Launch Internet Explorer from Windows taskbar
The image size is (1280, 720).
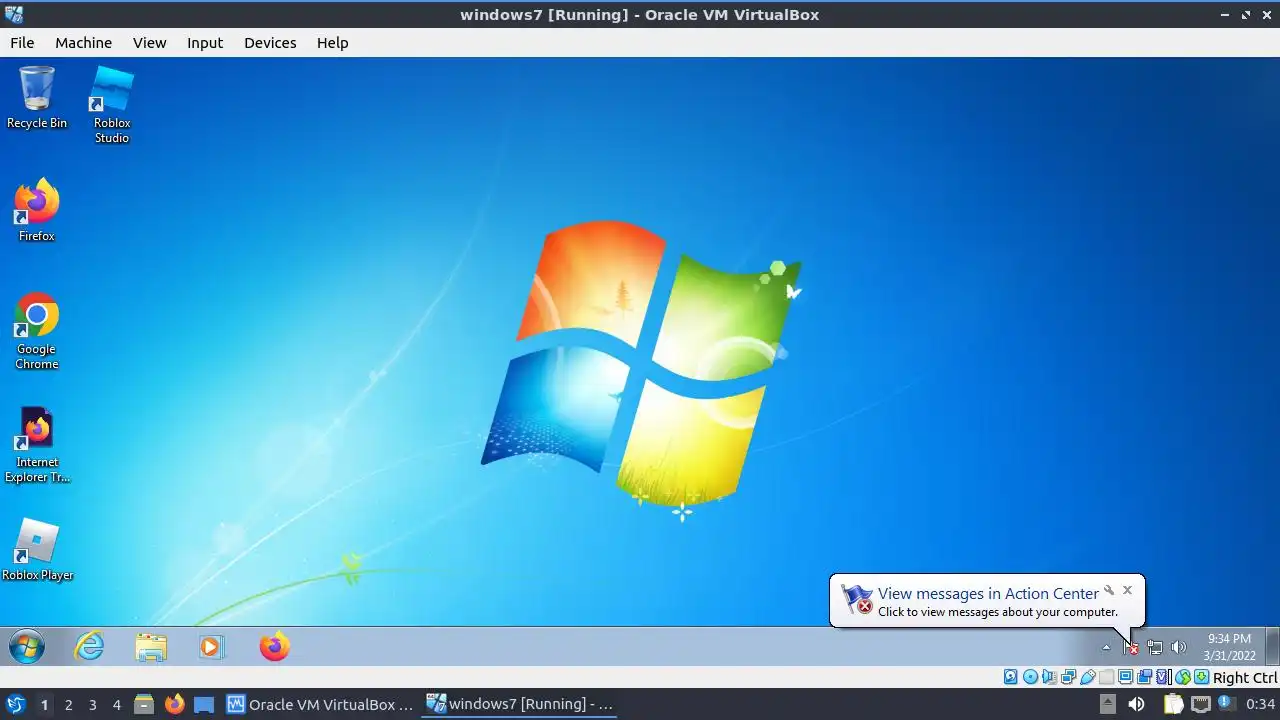point(89,647)
